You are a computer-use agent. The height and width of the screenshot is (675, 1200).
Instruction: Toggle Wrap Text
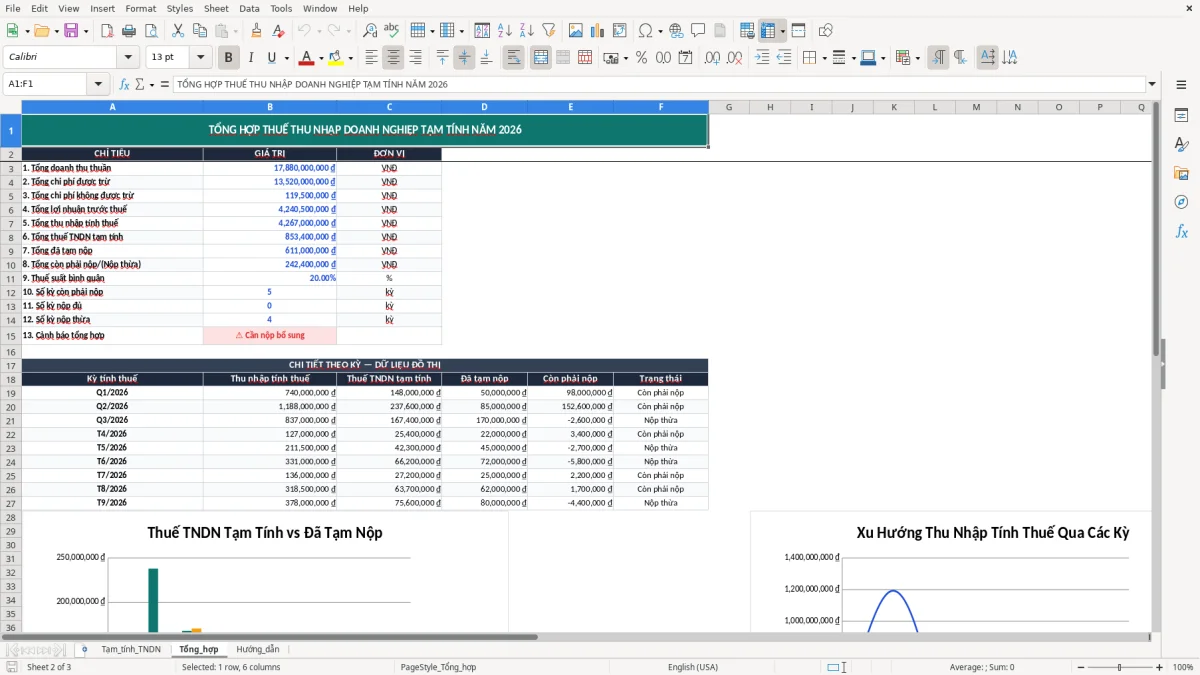click(514, 58)
